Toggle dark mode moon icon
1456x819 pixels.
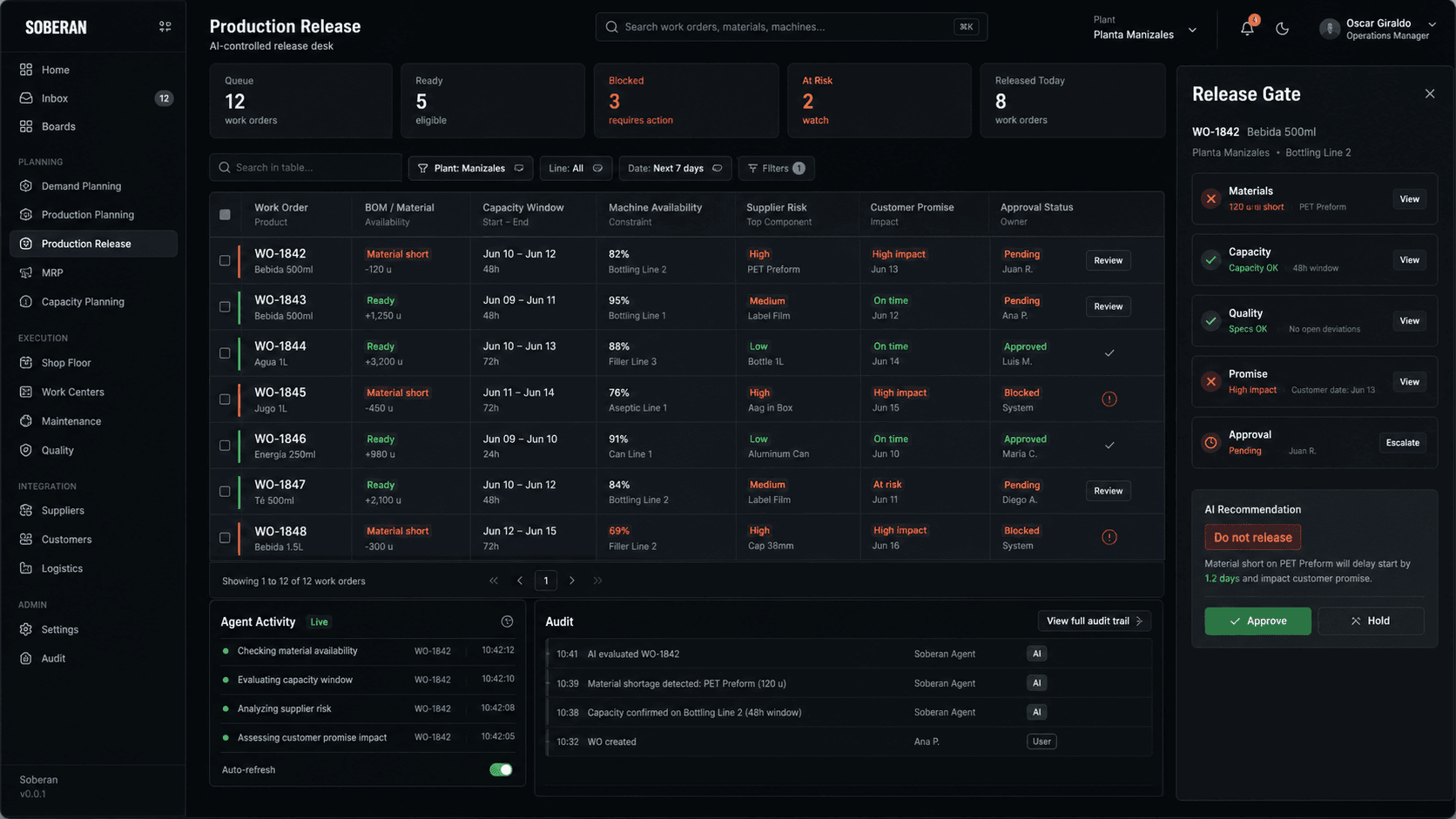(1282, 28)
